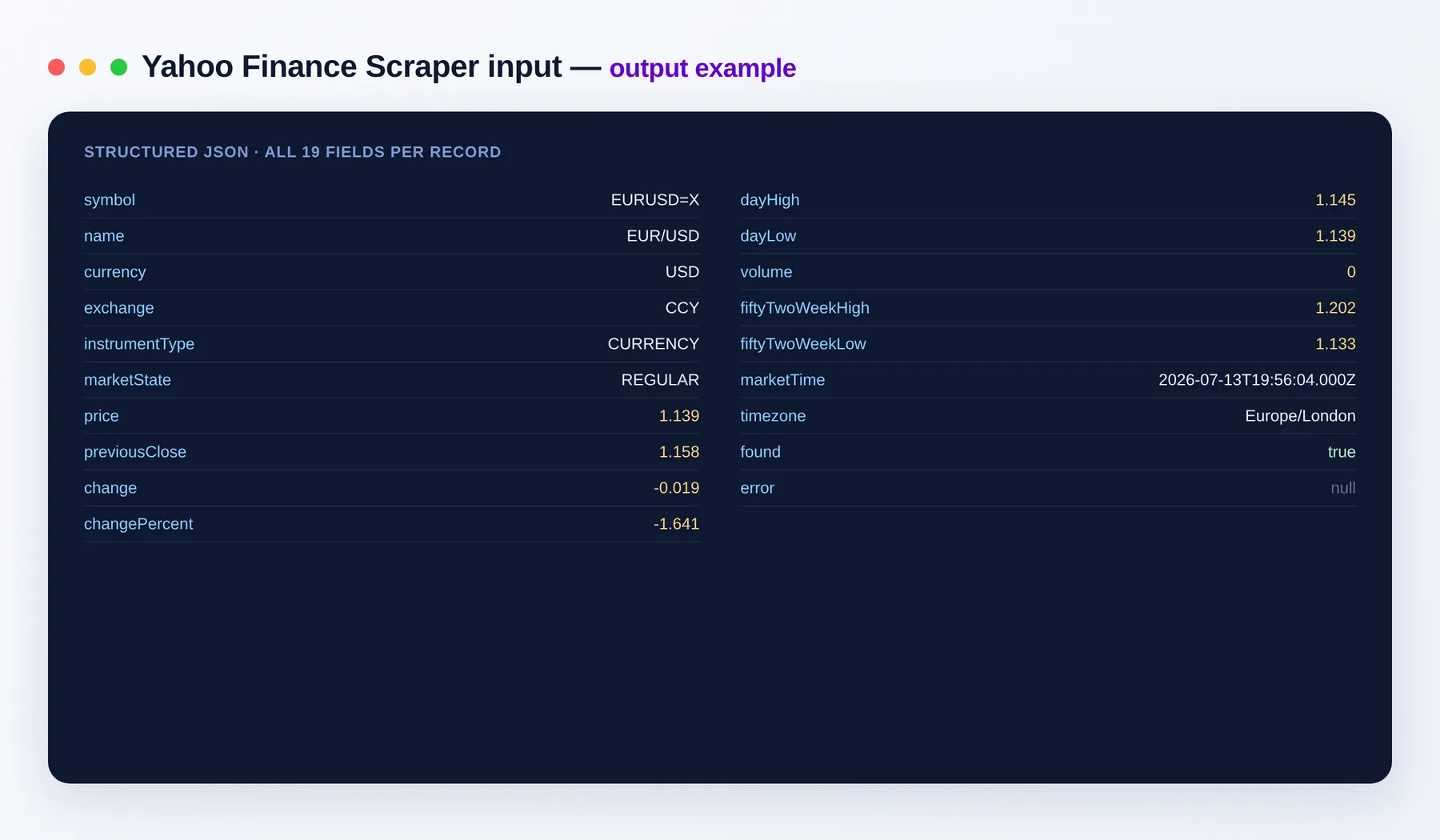Select the value '1.145'
The image size is (1440, 840).
[1335, 200]
